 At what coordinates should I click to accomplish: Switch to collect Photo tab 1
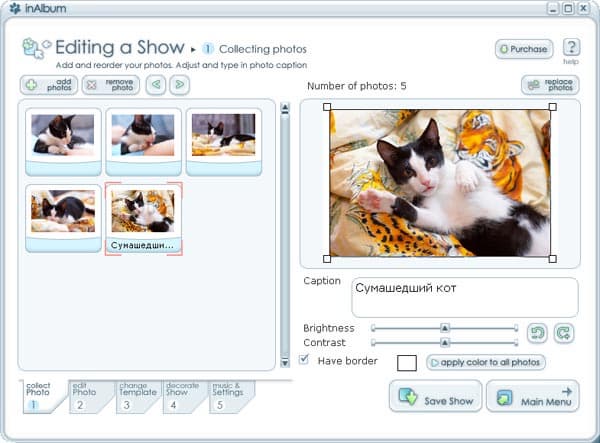pos(42,397)
